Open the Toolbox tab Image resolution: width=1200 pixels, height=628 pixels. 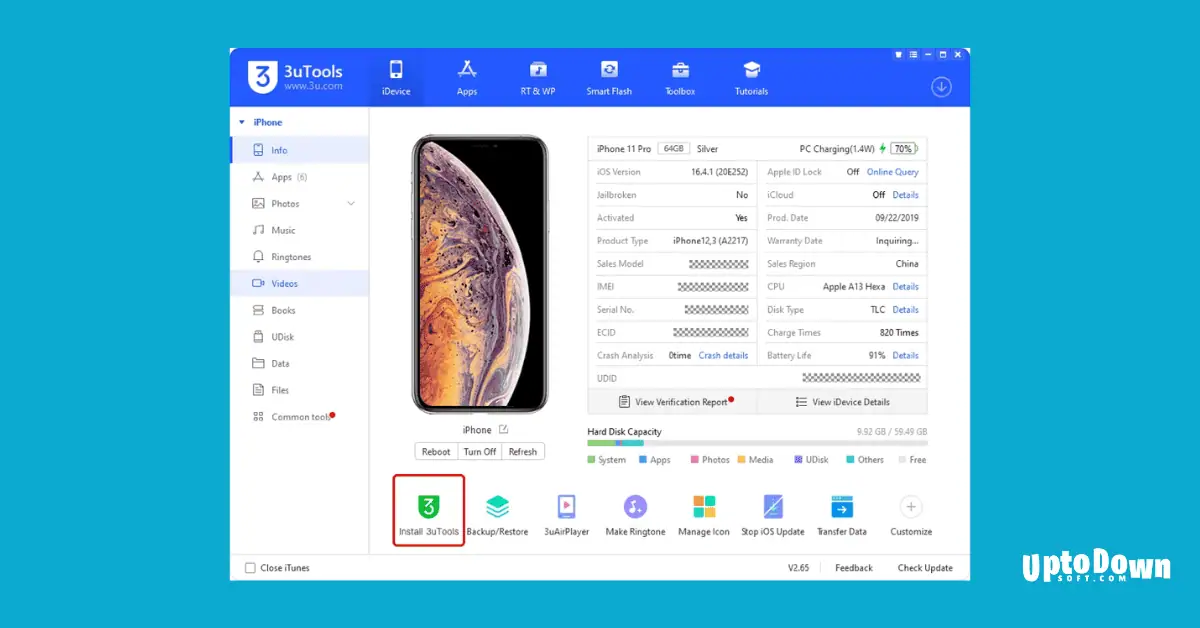[x=679, y=77]
